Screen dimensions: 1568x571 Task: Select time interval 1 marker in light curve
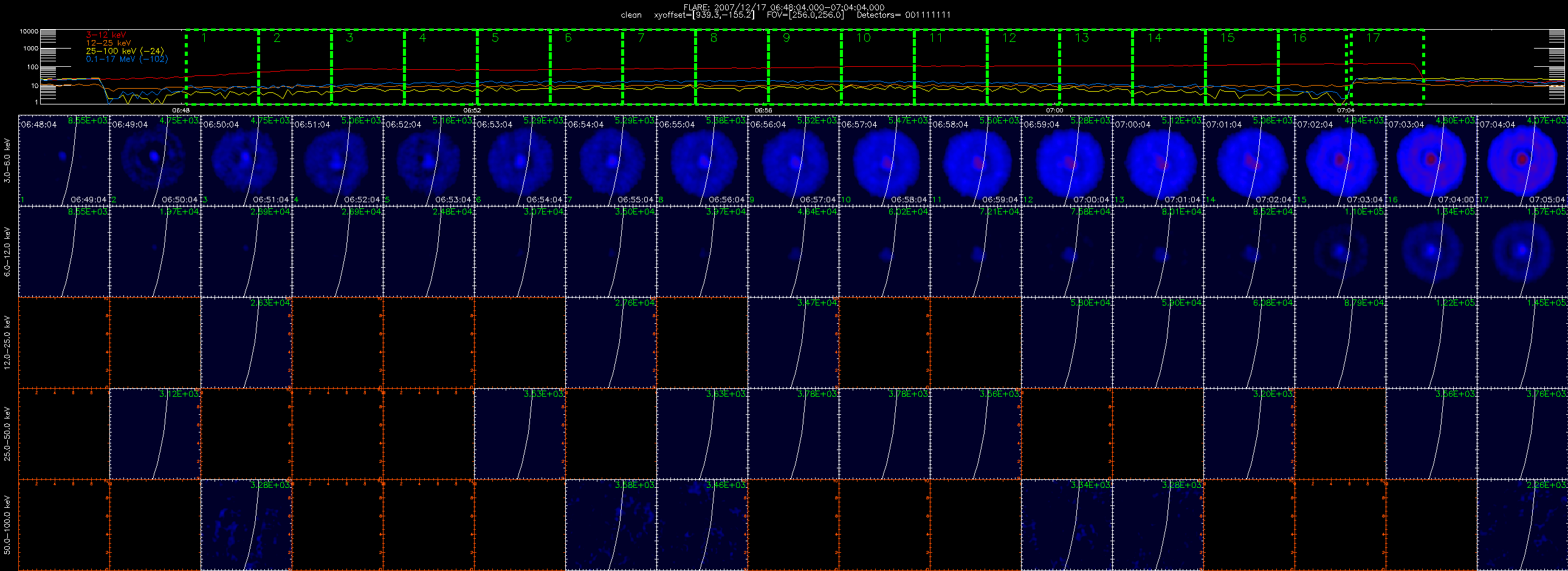[204, 38]
